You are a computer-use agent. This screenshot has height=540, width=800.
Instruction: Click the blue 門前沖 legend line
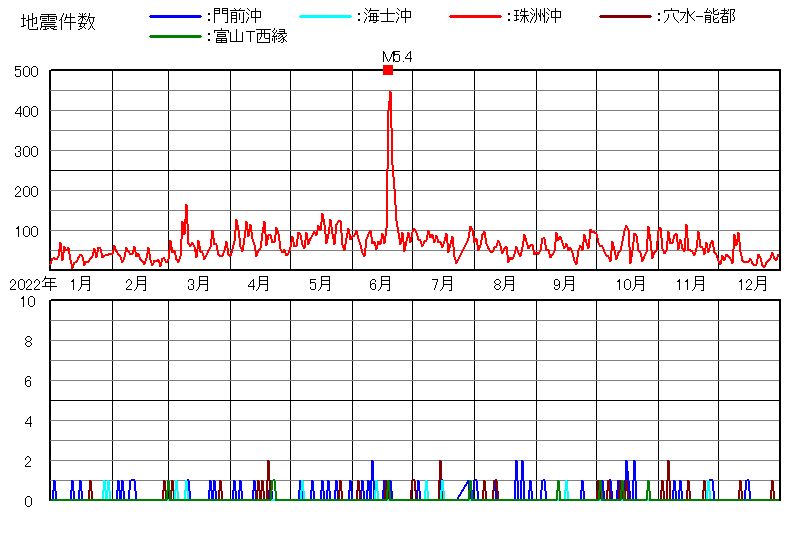[x=176, y=17]
